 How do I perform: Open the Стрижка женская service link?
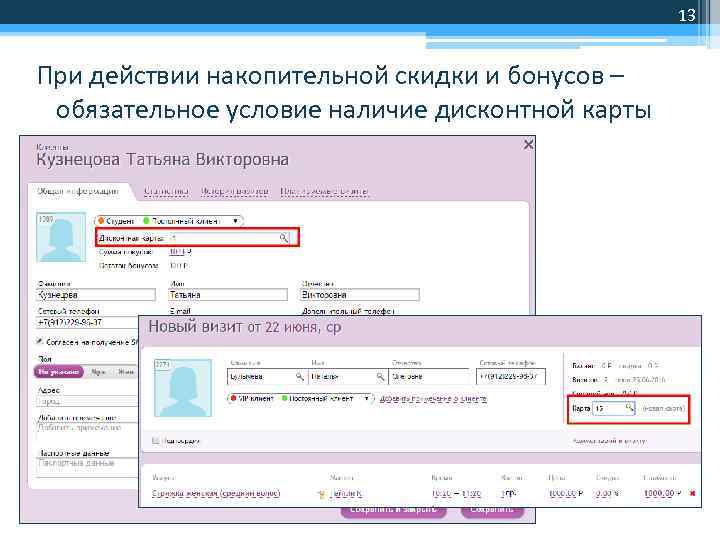point(216,494)
